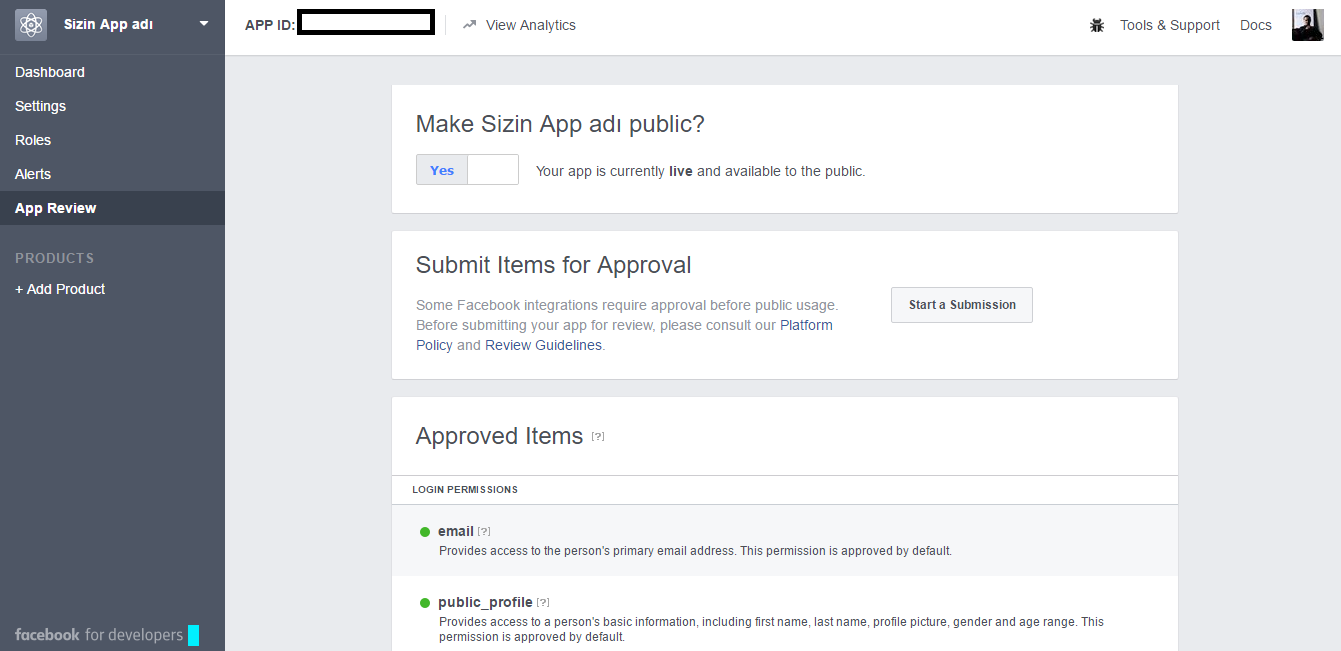1341x651 pixels.
Task: Click the bug report icon
Action: click(1097, 26)
